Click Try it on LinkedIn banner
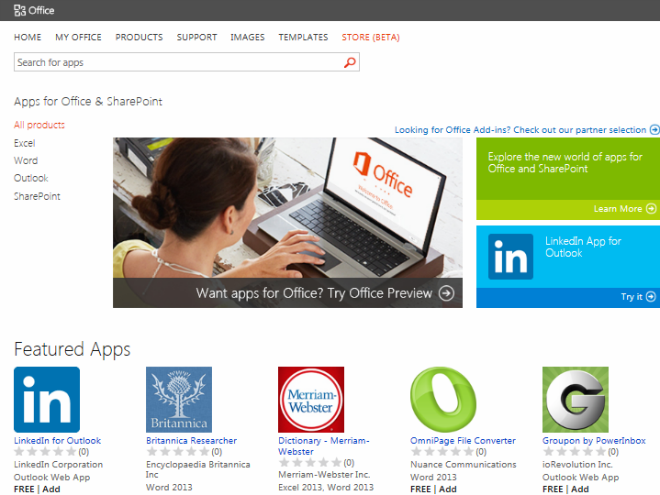This screenshot has width=660, height=495. [x=637, y=296]
